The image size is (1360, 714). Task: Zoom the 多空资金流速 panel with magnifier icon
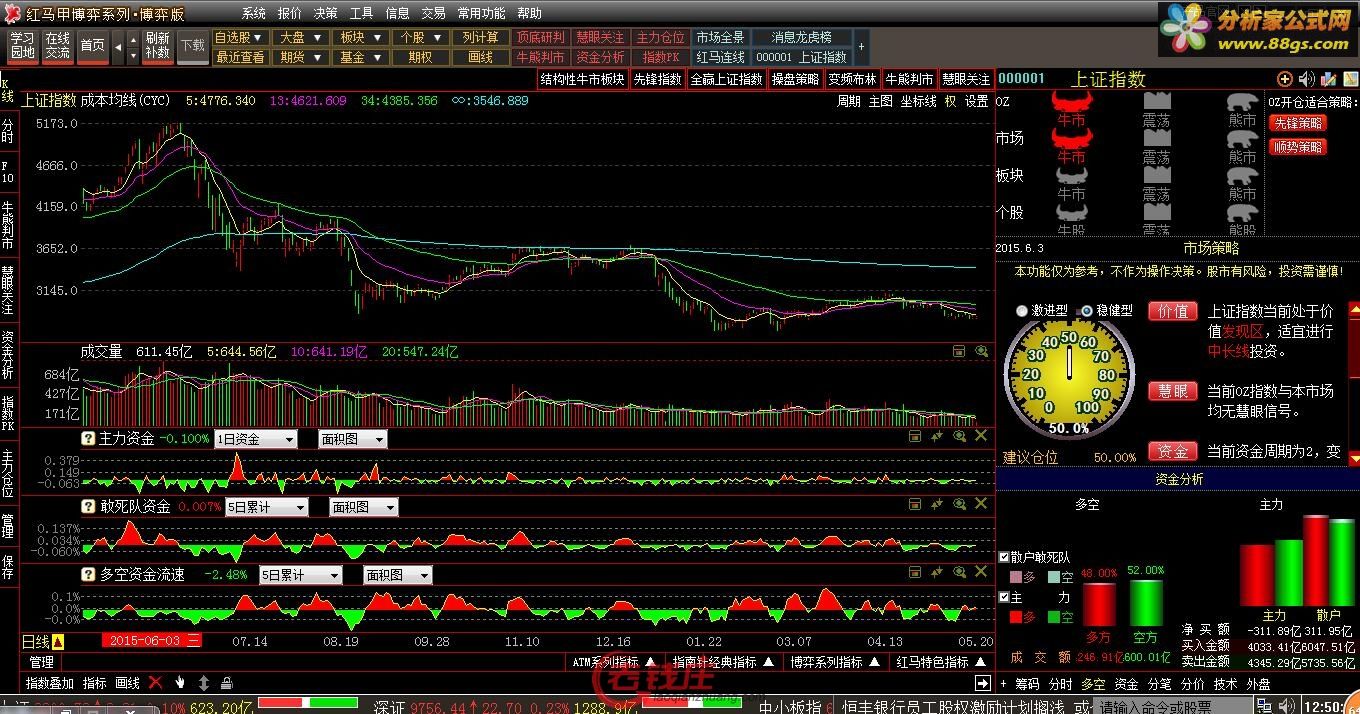click(x=959, y=572)
